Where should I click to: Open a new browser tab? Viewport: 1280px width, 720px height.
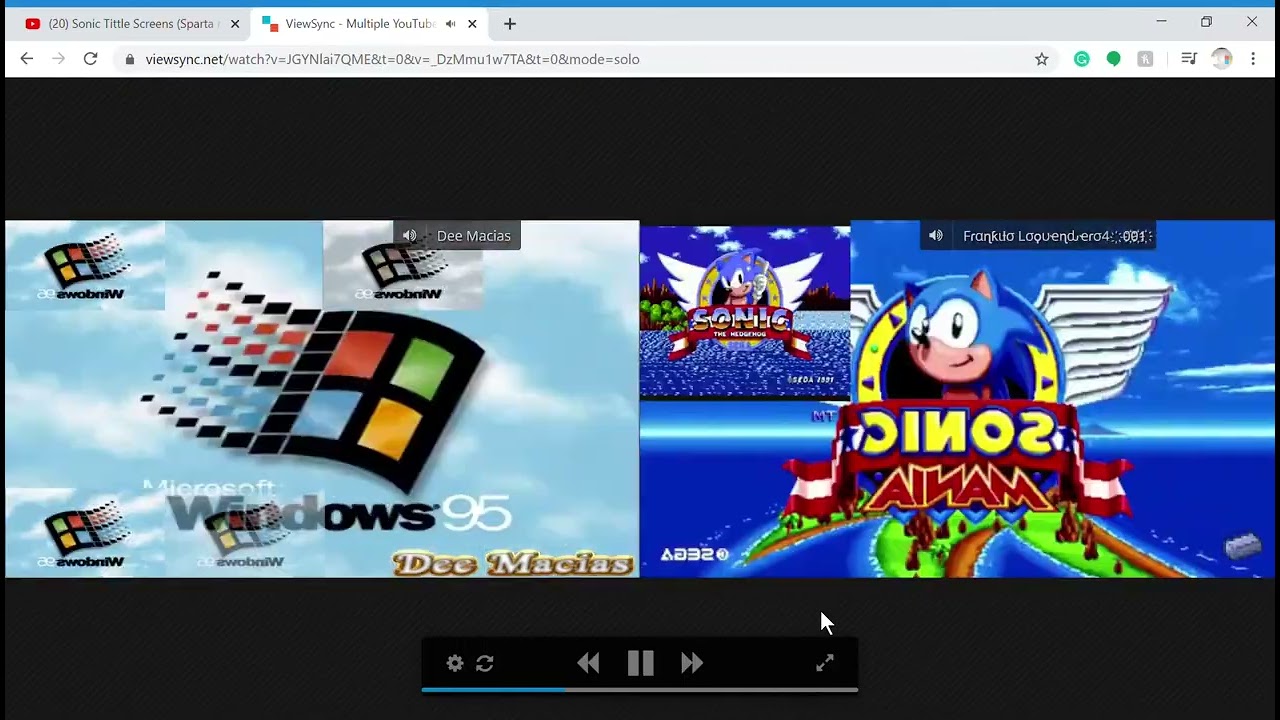(x=510, y=23)
